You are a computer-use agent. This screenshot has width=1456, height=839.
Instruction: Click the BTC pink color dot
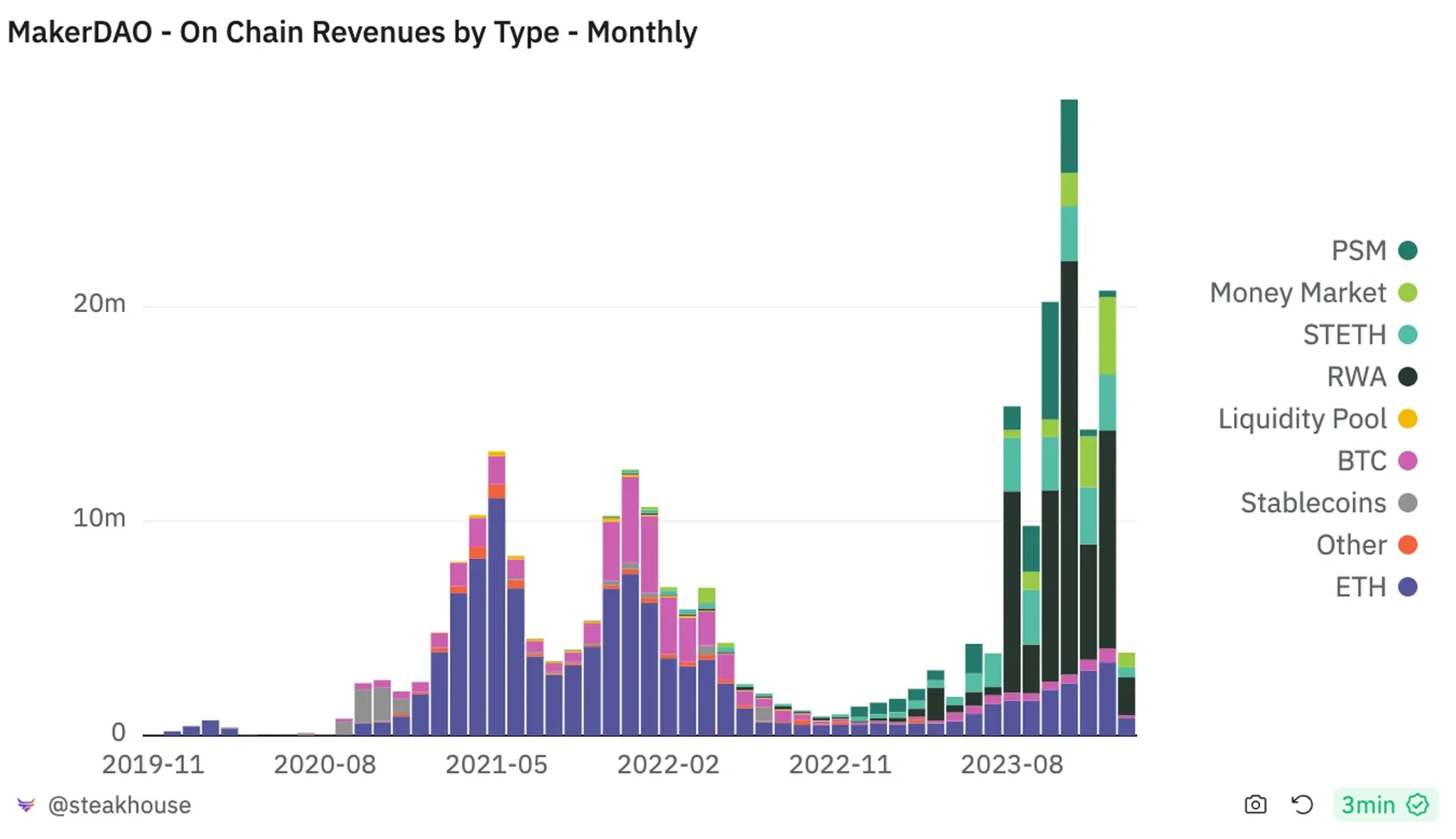click(1407, 461)
